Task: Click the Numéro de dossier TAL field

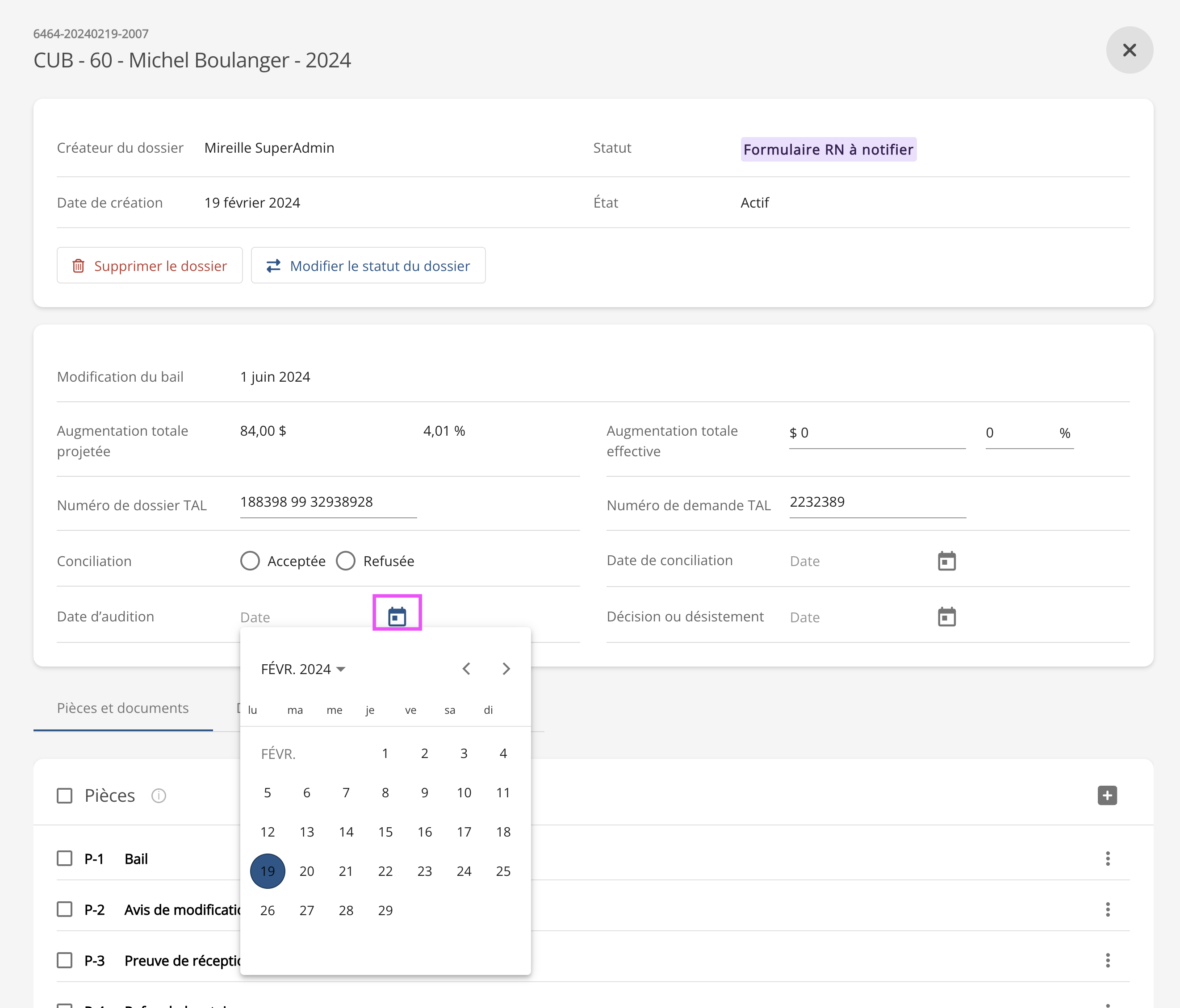Action: 328,502
